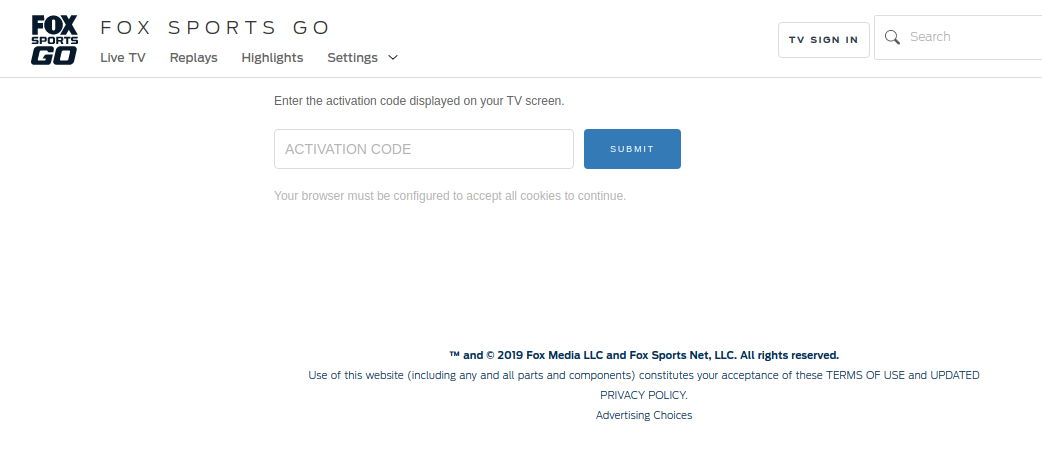Click the cookies requirement notice text
The height and width of the screenshot is (450, 1042).
(450, 196)
